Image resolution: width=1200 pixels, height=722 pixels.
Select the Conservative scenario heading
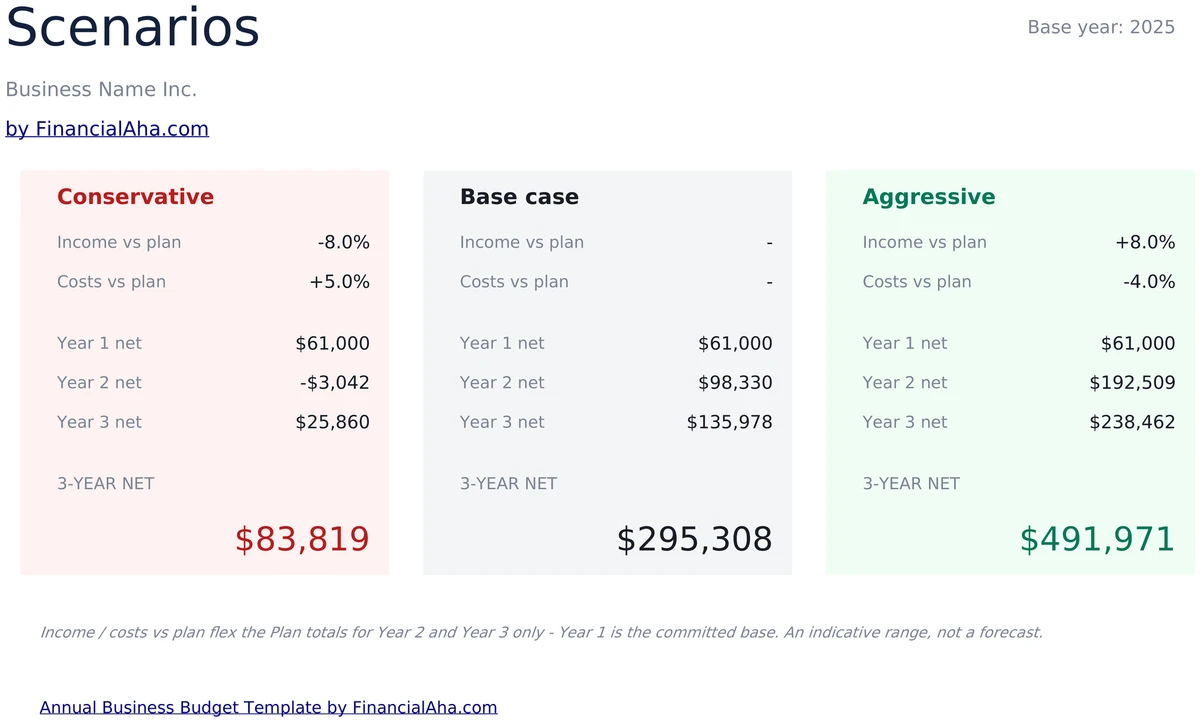(135, 197)
